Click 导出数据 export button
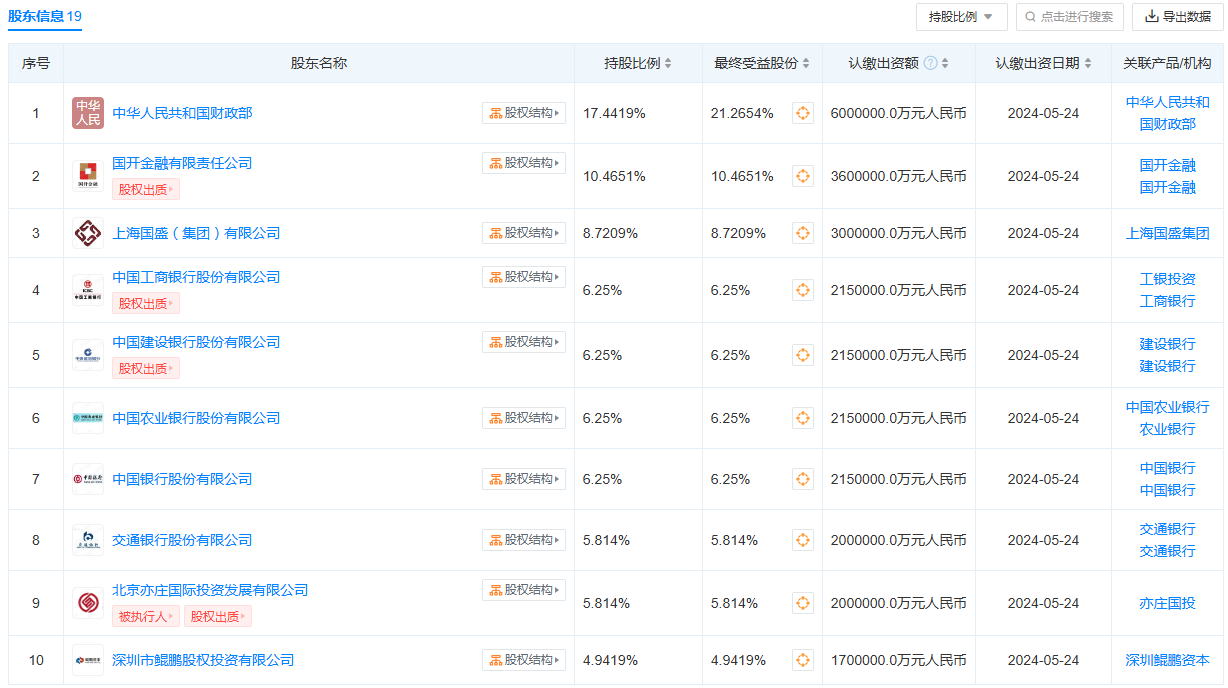Viewport: 1228px width, 688px height. pos(1177,17)
